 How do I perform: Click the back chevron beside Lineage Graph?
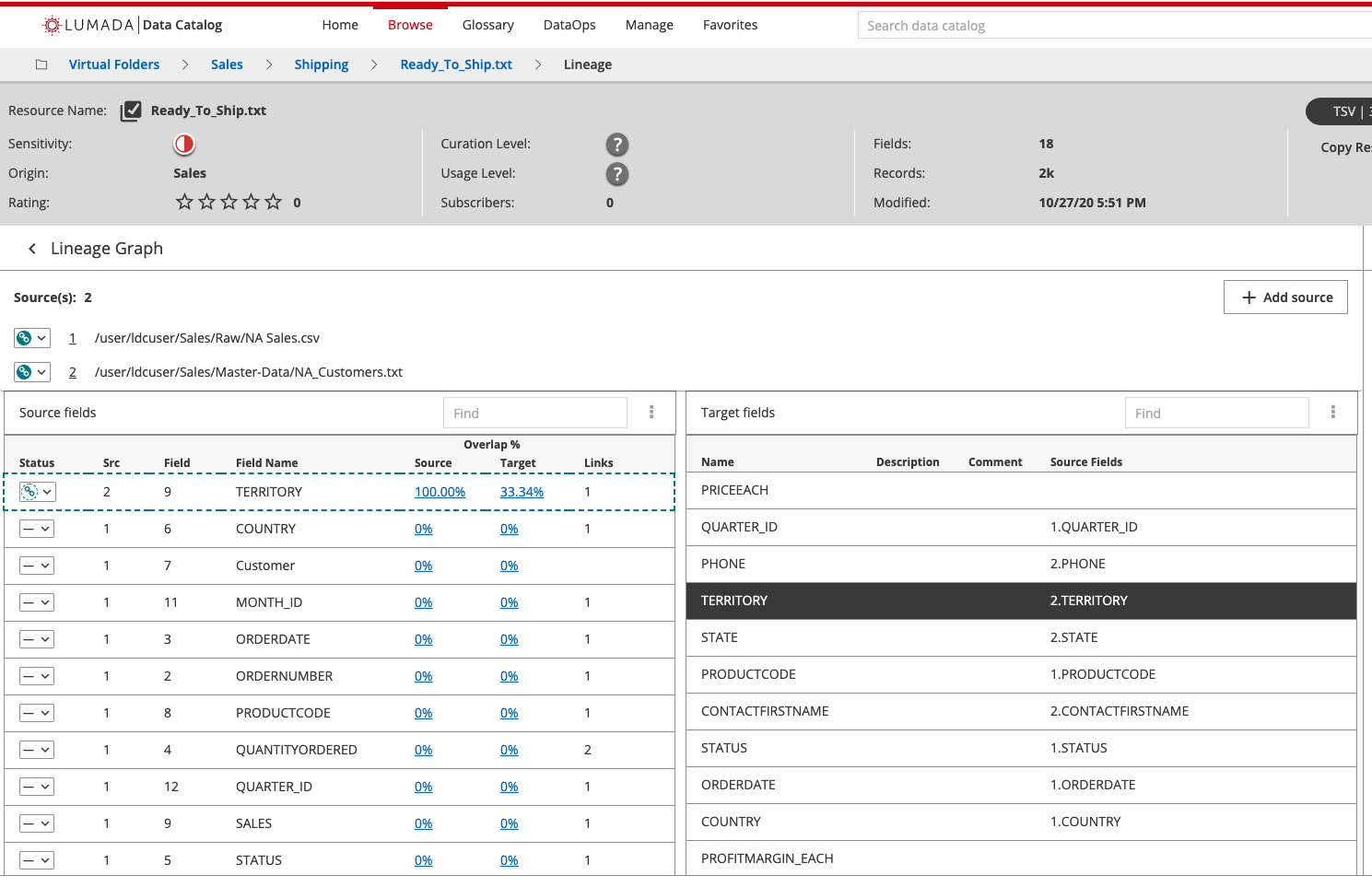[32, 248]
